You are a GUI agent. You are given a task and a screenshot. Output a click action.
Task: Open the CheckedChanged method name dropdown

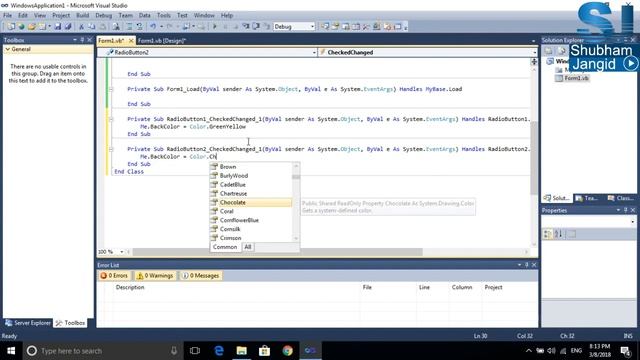coord(534,53)
